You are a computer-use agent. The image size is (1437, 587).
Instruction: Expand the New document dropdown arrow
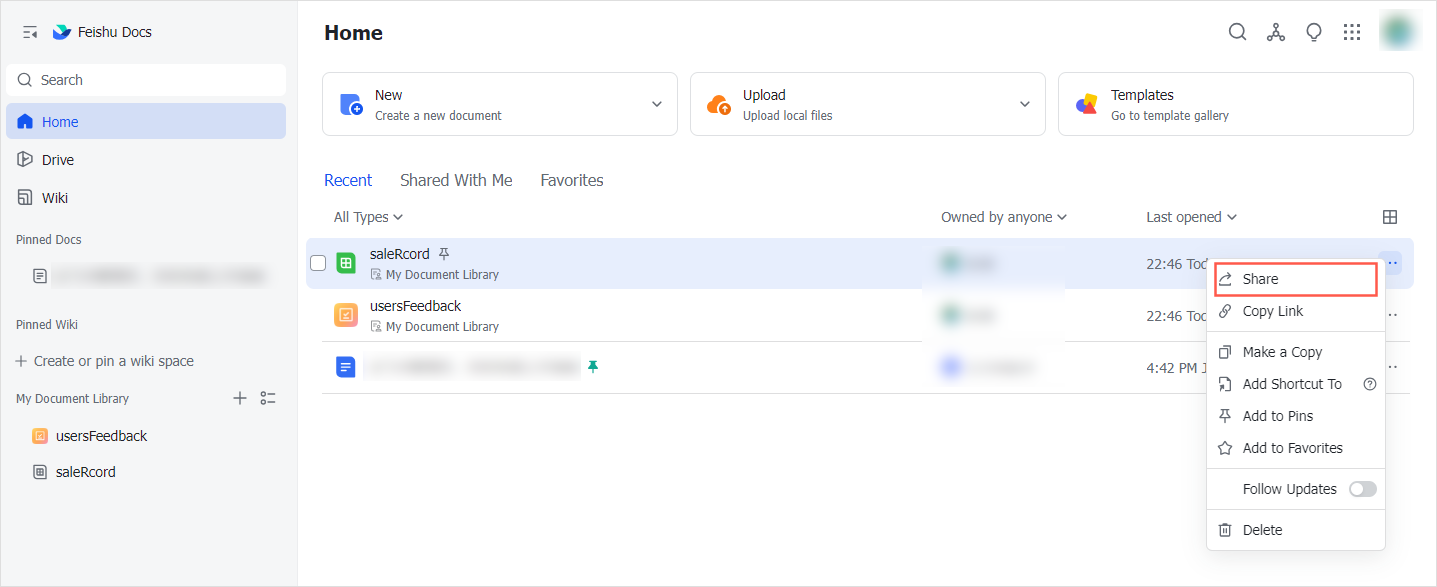(657, 104)
